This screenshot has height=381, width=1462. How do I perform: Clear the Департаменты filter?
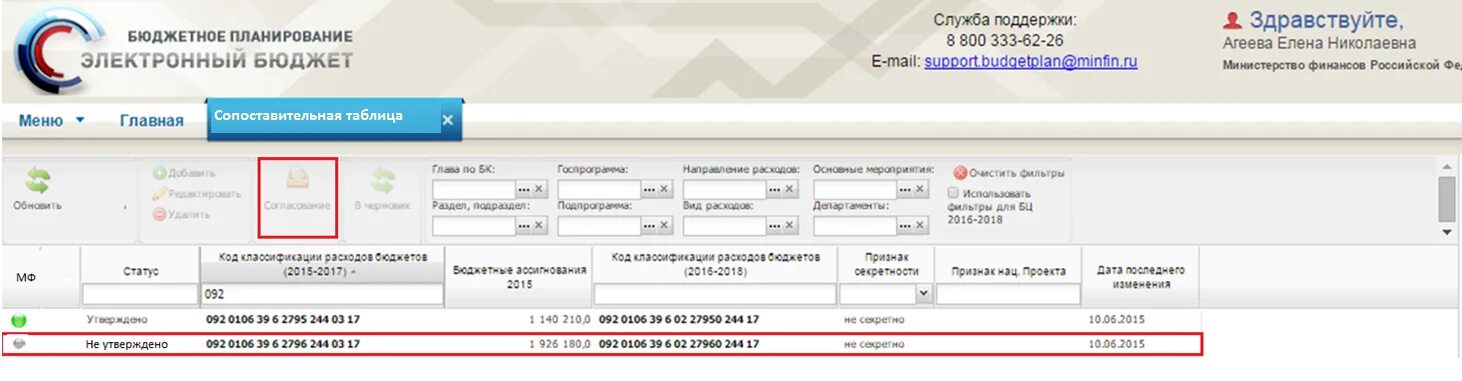pos(921,226)
